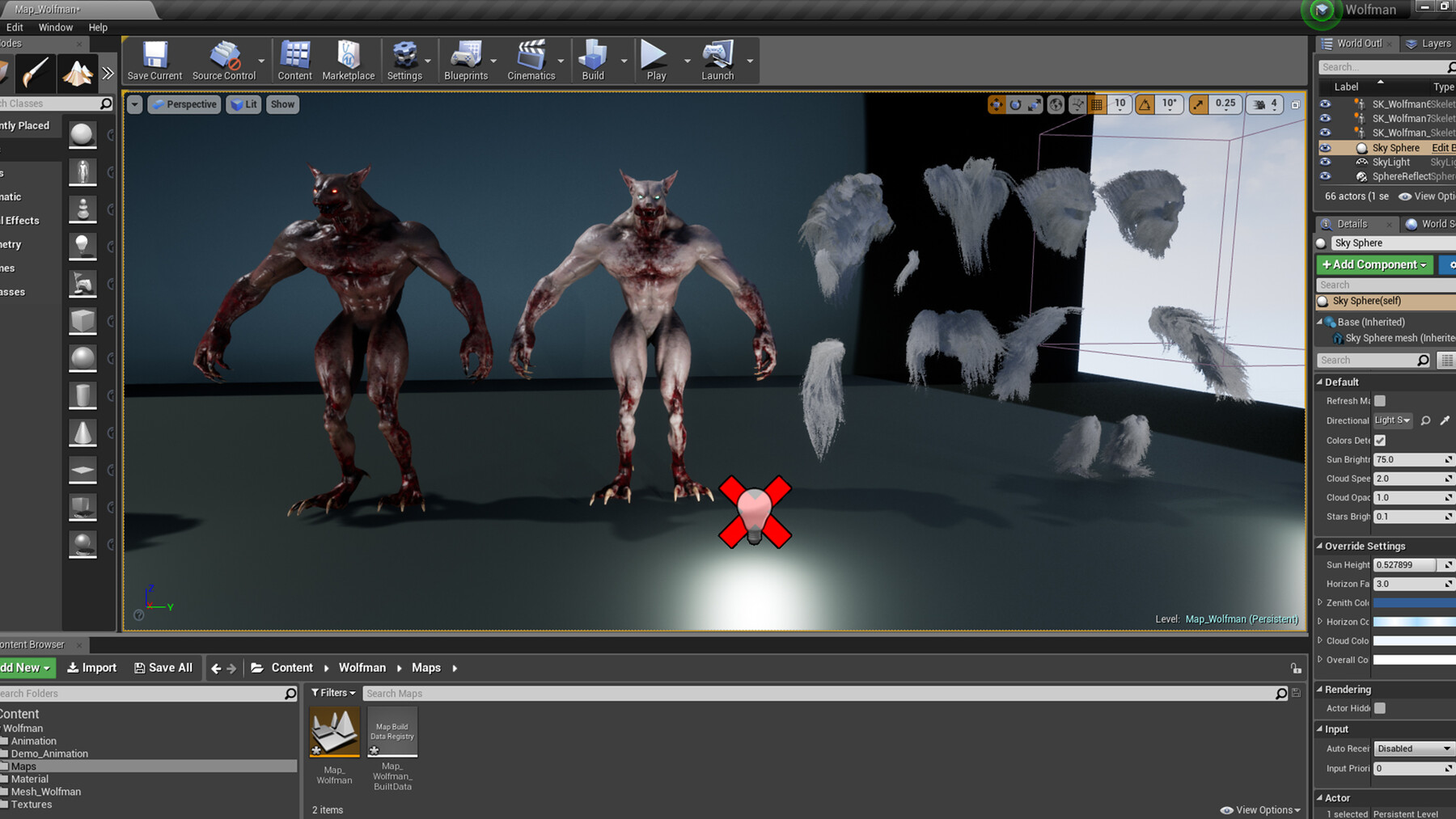Open the Settings toolbar icon

click(x=404, y=61)
